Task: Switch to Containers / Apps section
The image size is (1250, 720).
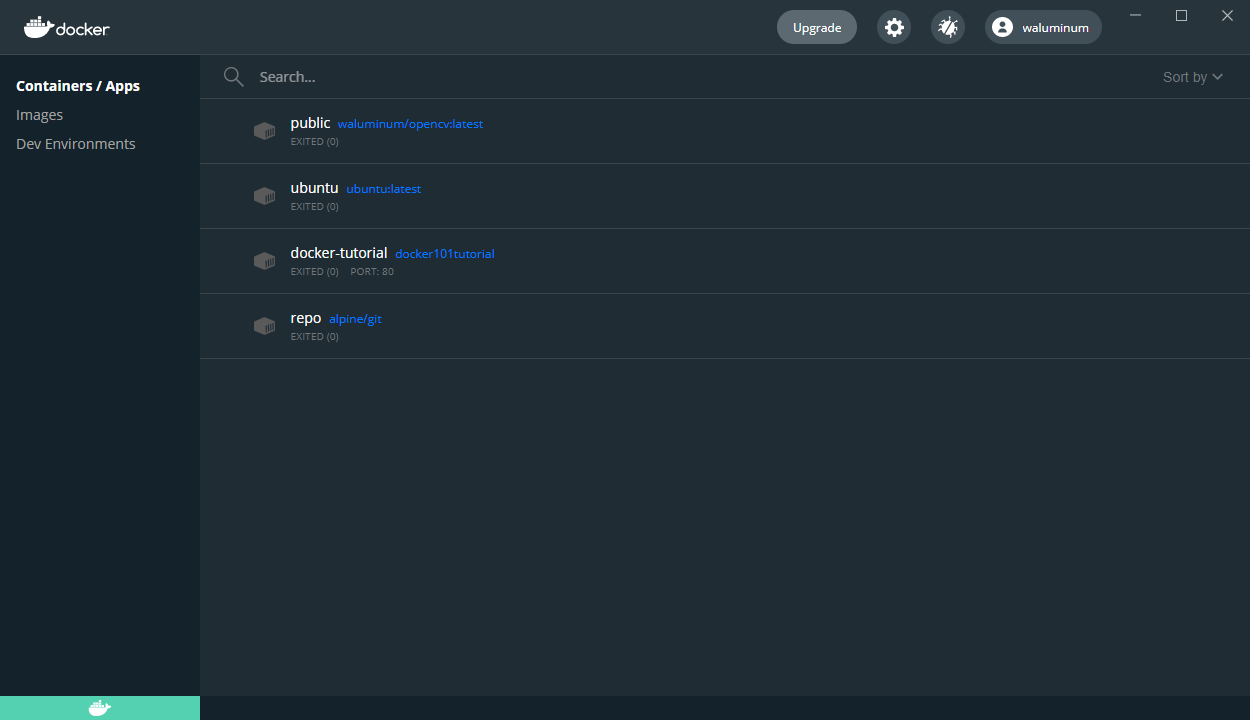Action: (78, 86)
